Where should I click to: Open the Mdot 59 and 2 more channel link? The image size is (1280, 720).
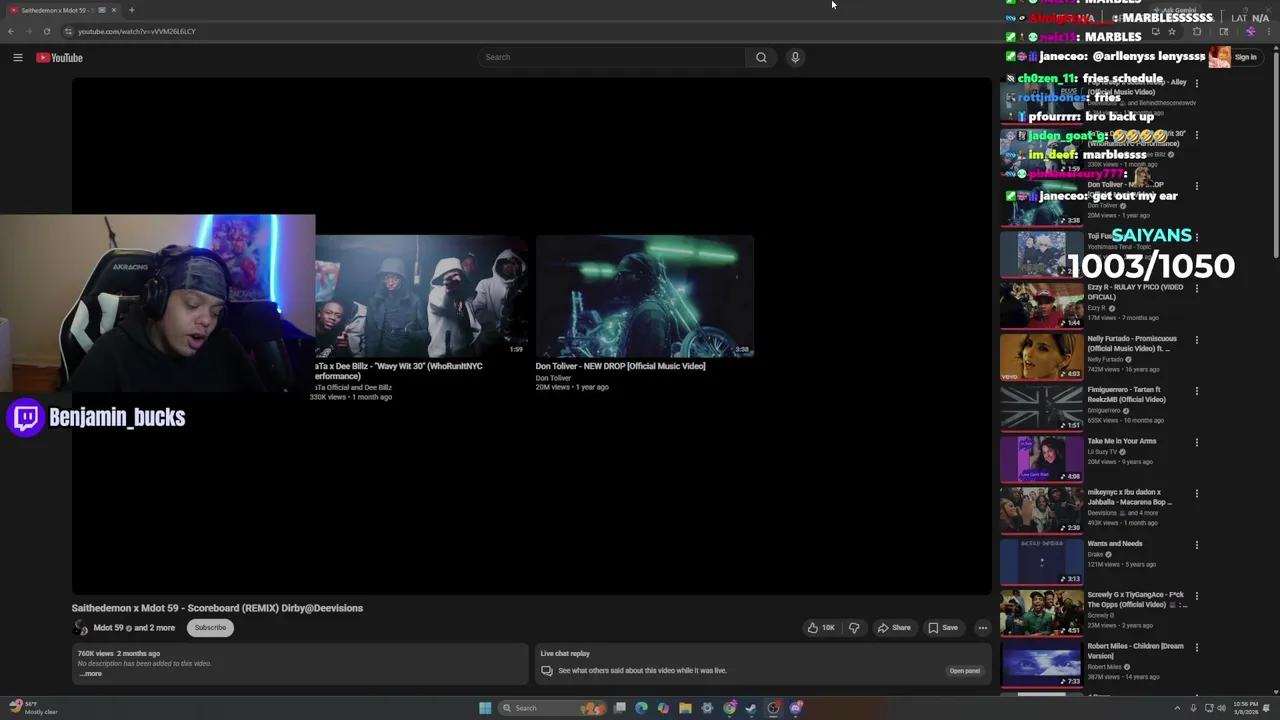(134, 628)
